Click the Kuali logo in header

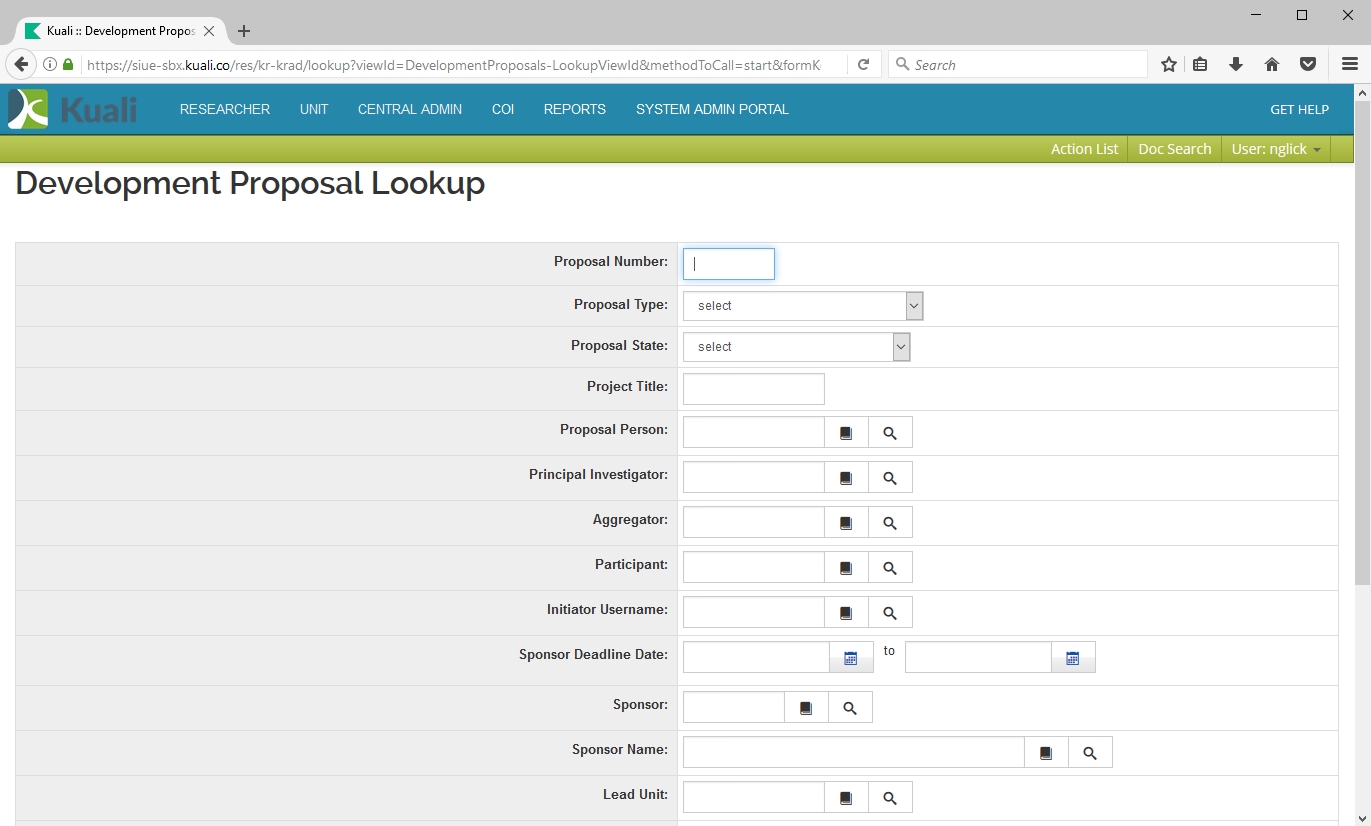tap(72, 109)
